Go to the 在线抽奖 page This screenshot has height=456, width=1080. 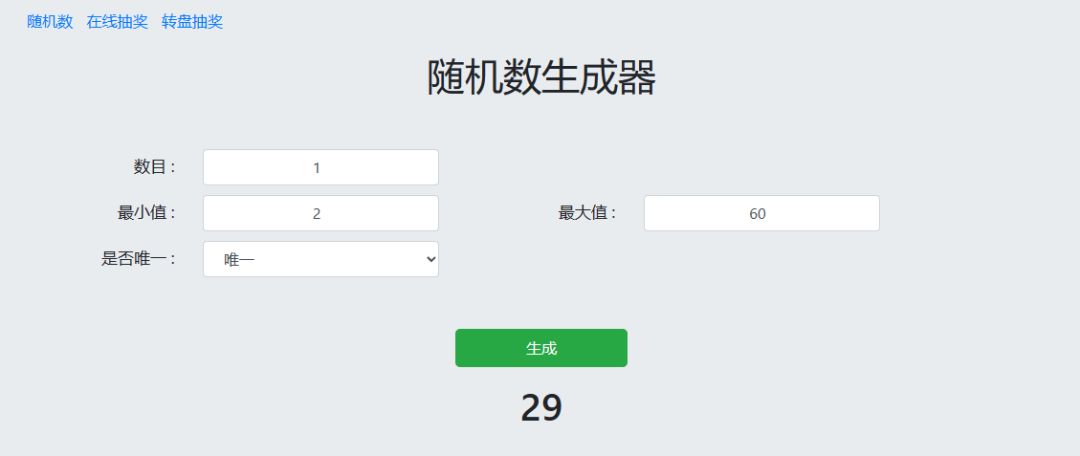click(x=117, y=22)
